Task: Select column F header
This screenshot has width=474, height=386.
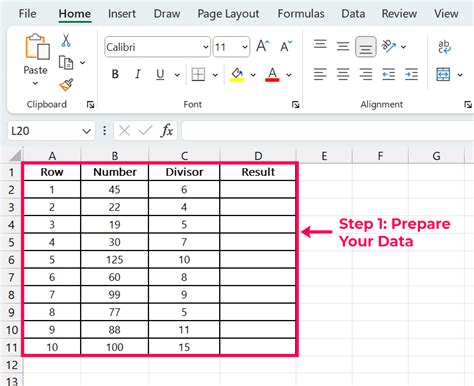Action: click(380, 156)
